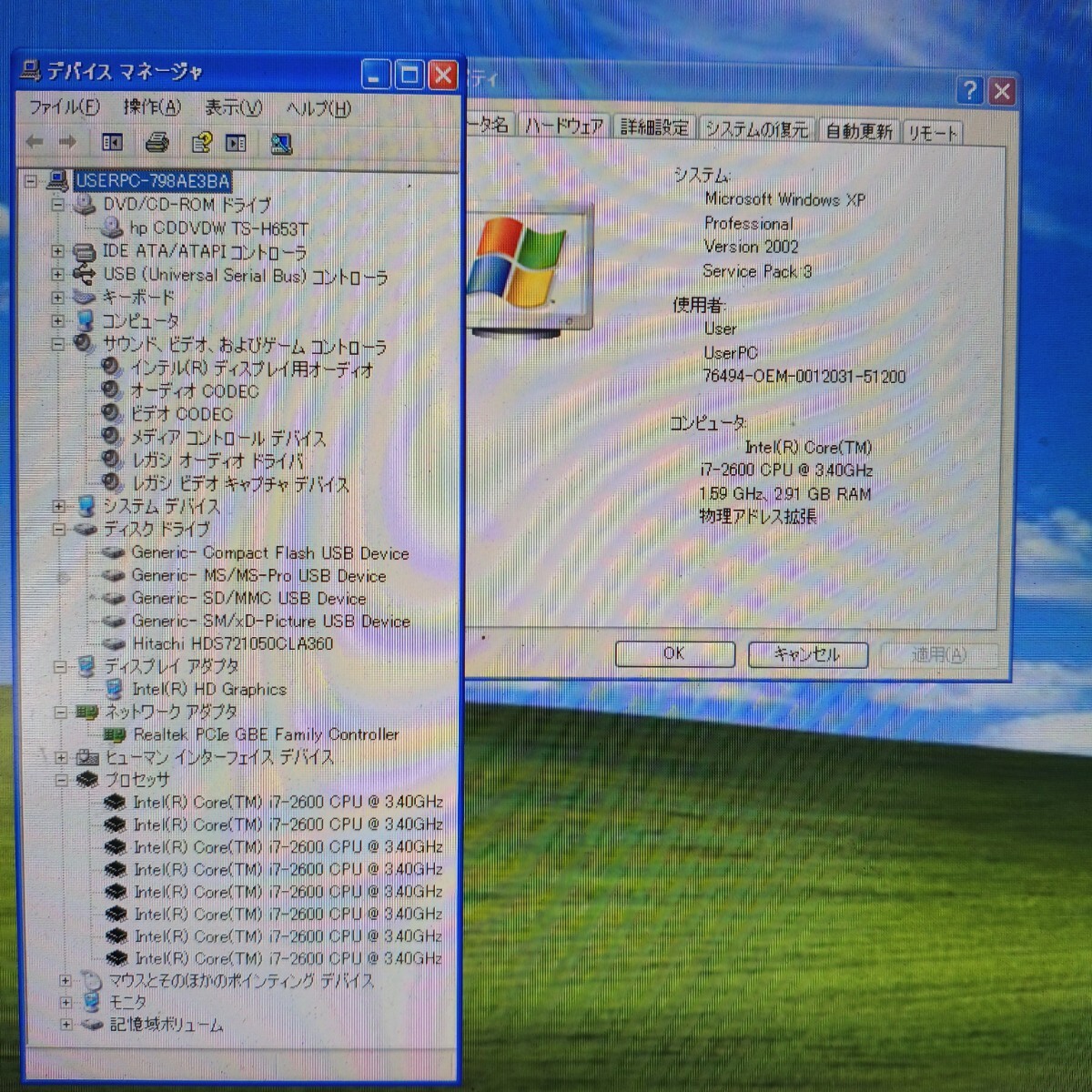Screen dimensions: 1092x1092
Task: Collapse the ディスプレイ アダプタ node
Action: 60,667
